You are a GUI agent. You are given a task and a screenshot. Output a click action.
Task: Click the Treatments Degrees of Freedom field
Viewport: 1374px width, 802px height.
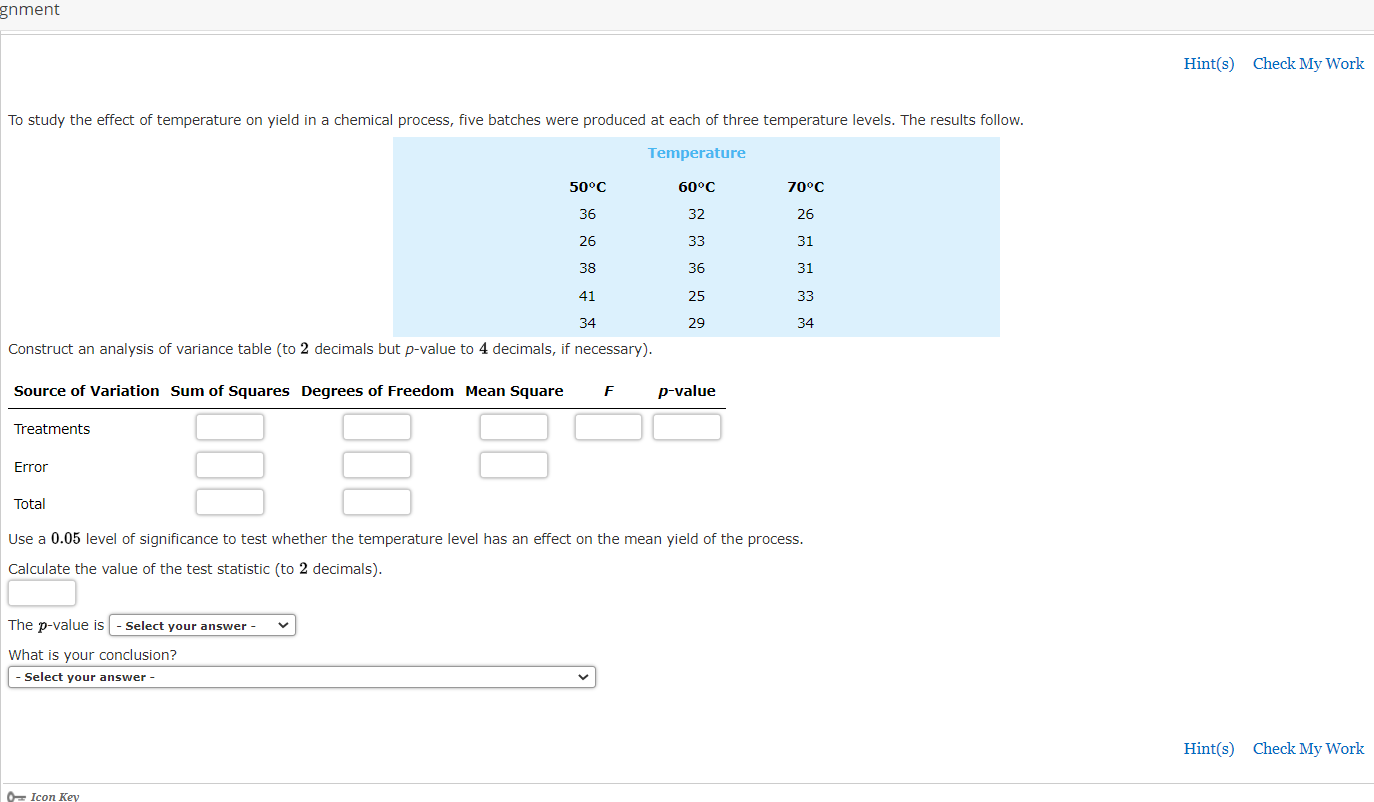coord(377,426)
